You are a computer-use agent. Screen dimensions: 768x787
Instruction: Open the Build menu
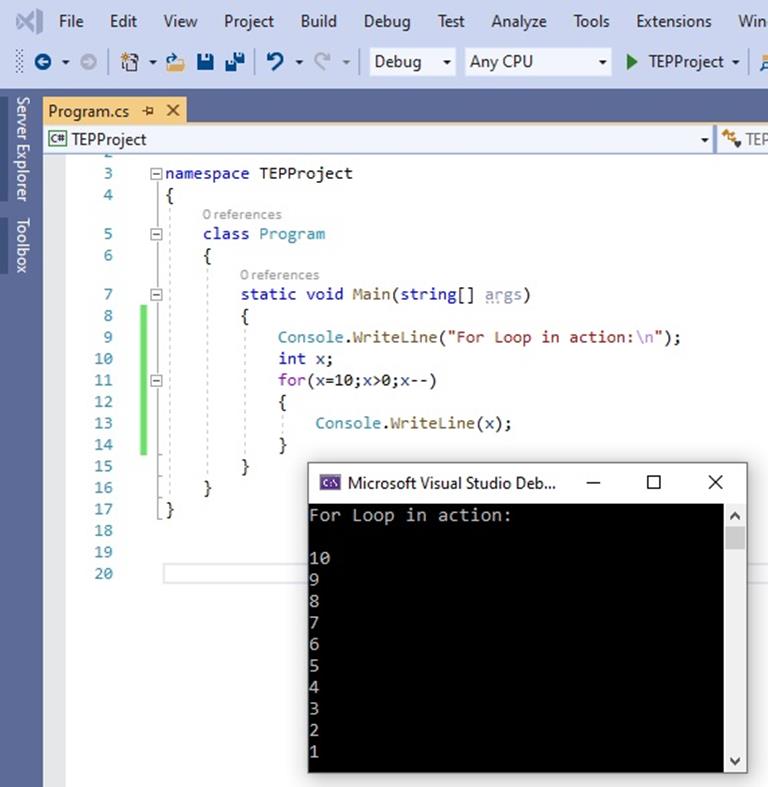(318, 21)
